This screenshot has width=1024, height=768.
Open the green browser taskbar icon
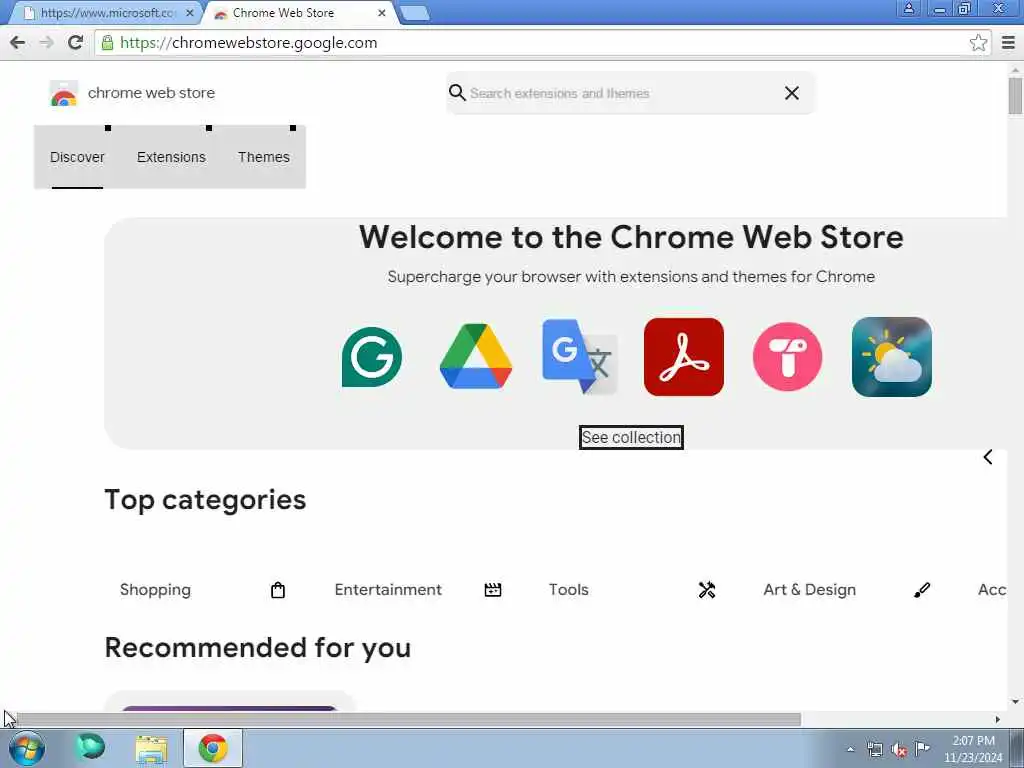coord(90,748)
